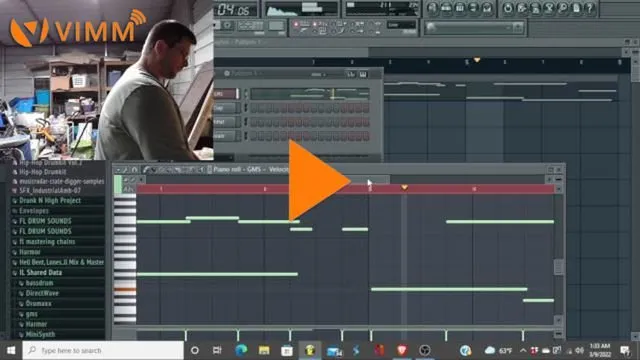This screenshot has width=640, height=360.
Task: Open Brave browser from the taskbar
Action: (402, 351)
